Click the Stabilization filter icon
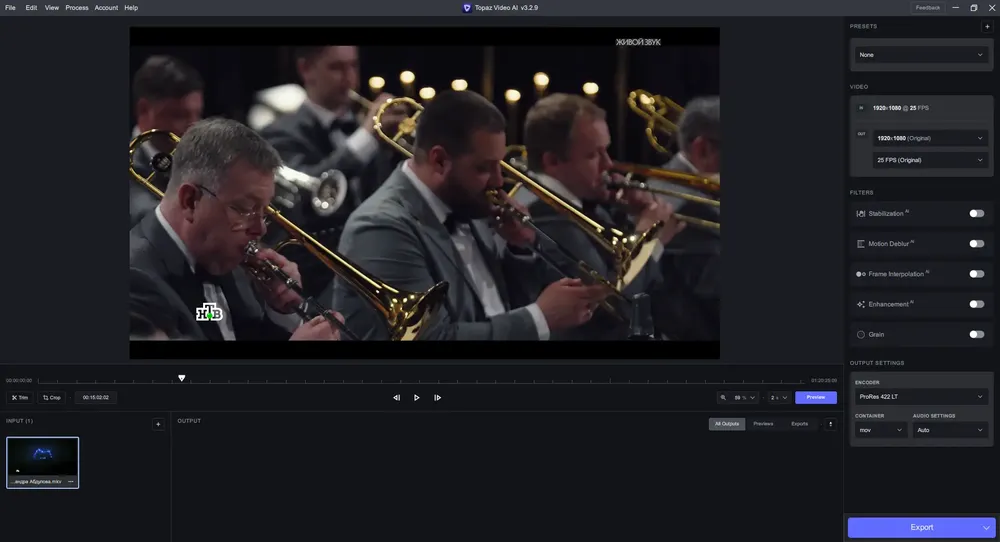1000x542 pixels. (x=860, y=214)
